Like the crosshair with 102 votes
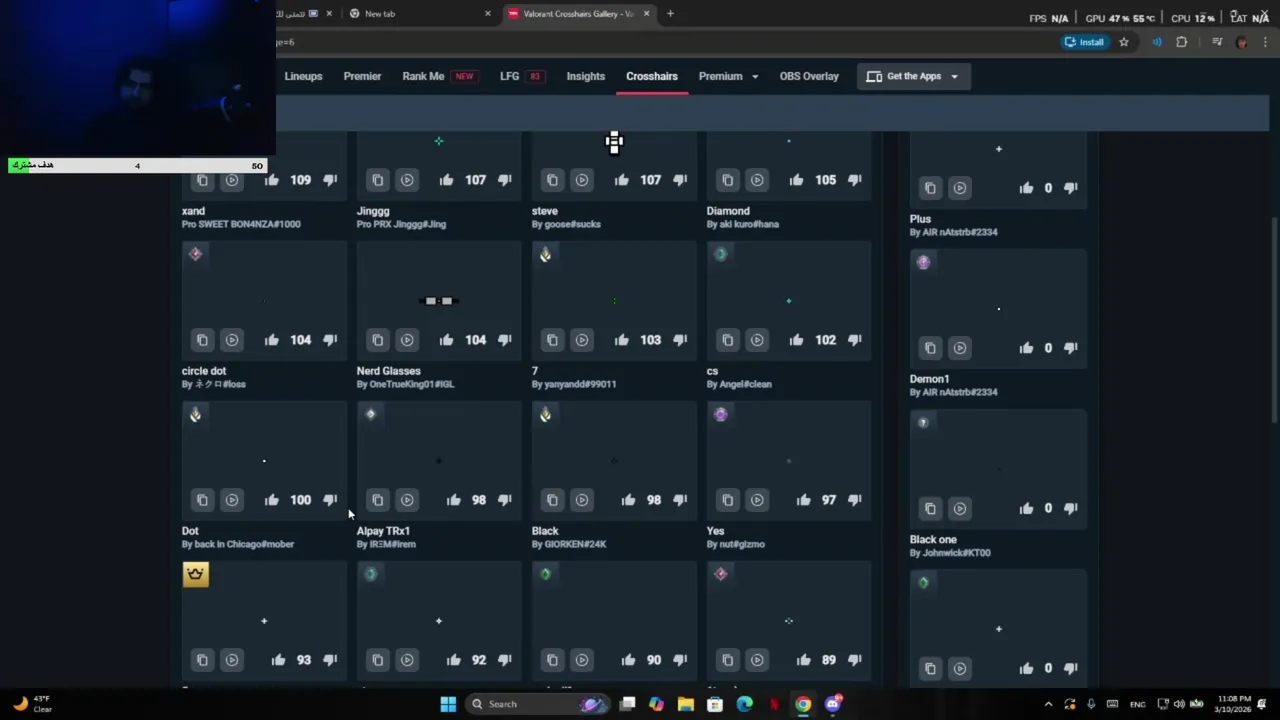The width and height of the screenshot is (1280, 720). (x=796, y=340)
